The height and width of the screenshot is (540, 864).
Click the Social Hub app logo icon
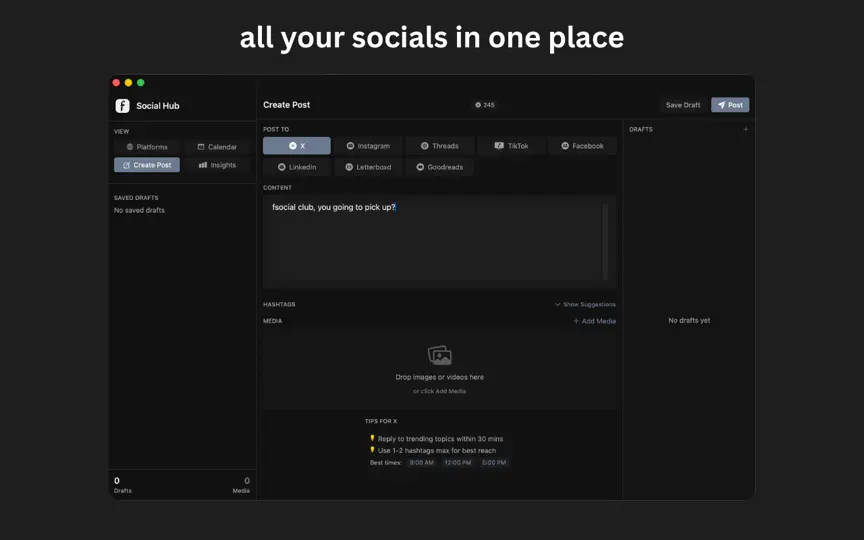(122, 106)
